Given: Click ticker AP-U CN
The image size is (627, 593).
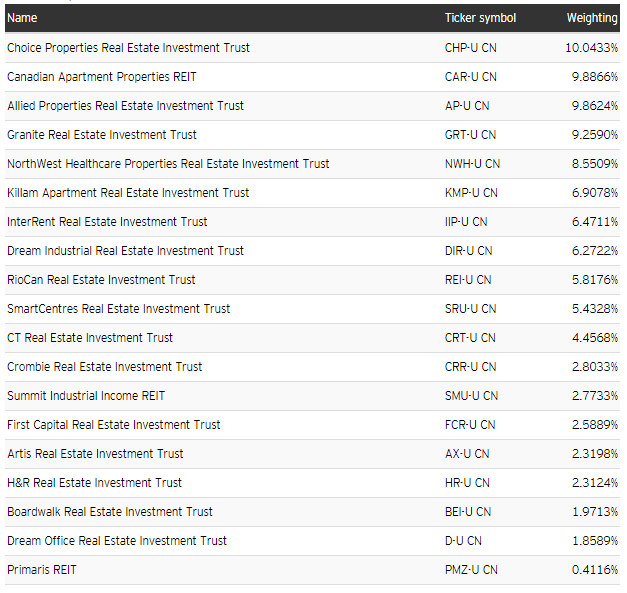Looking at the screenshot, I should 467,106.
